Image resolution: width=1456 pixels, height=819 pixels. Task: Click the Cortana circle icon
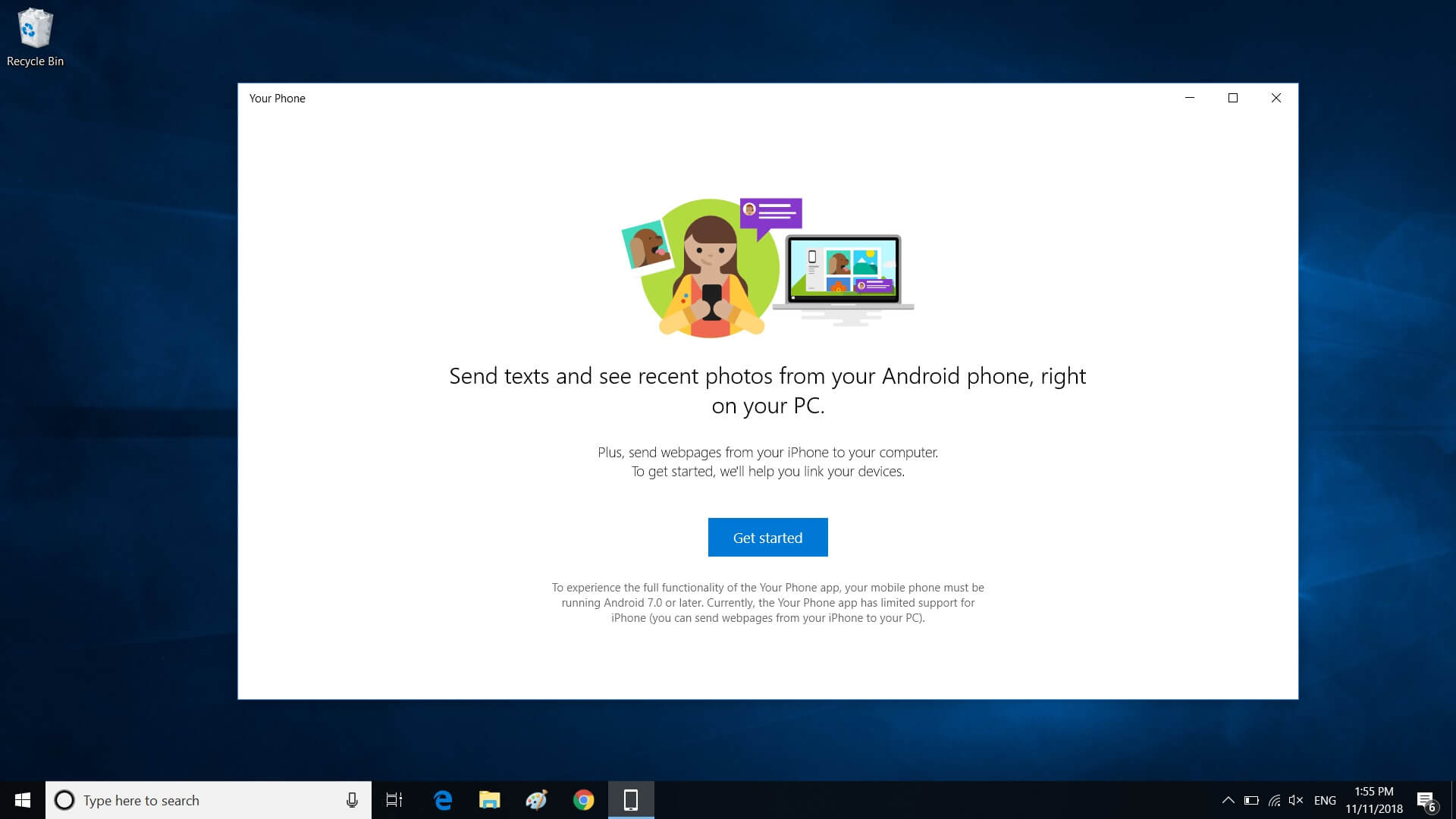click(x=64, y=800)
